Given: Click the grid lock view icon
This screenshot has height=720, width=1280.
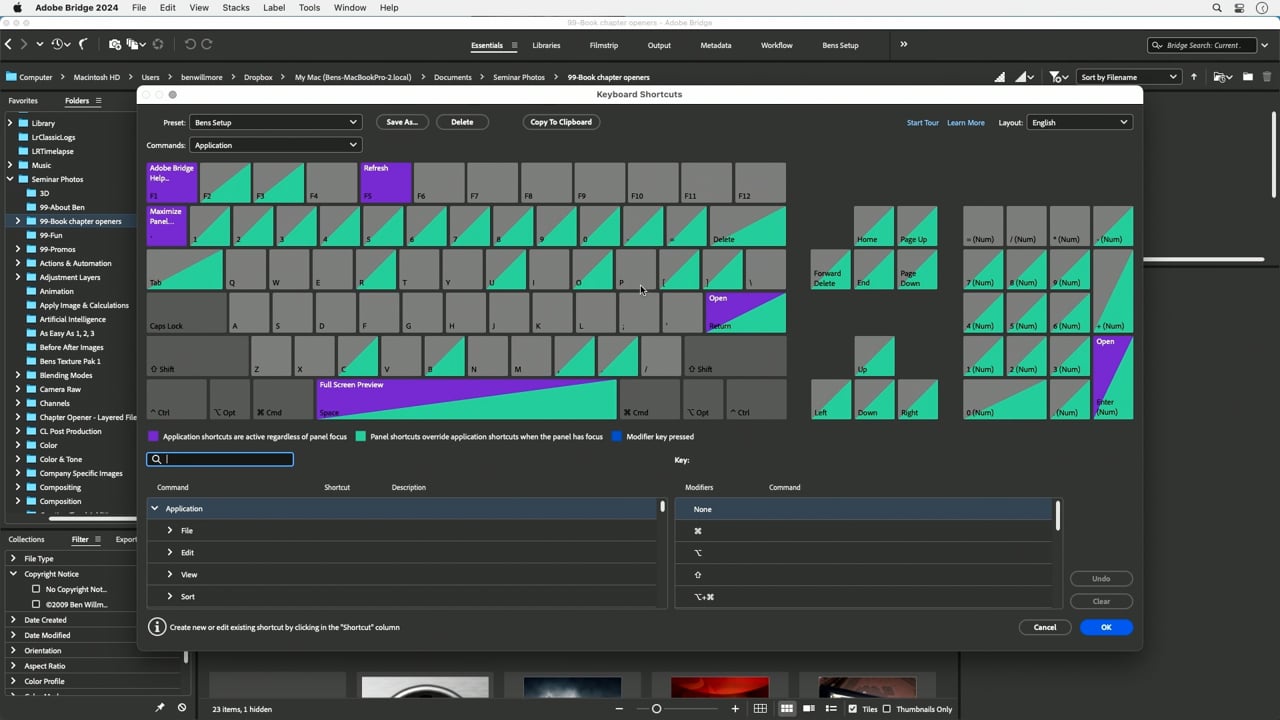Looking at the screenshot, I should [x=760, y=709].
